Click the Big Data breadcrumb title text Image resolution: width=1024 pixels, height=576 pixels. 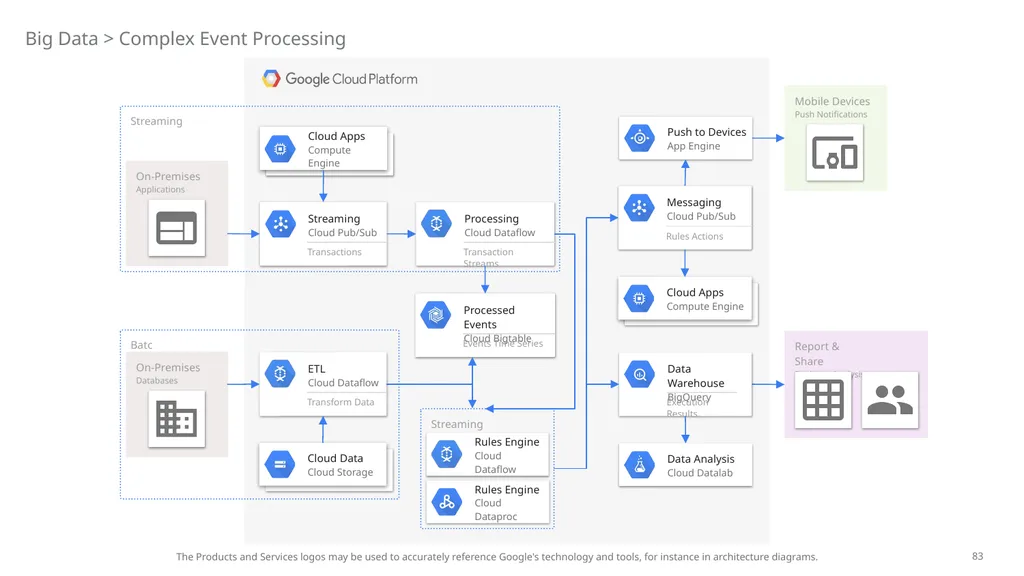pyautogui.click(x=61, y=39)
